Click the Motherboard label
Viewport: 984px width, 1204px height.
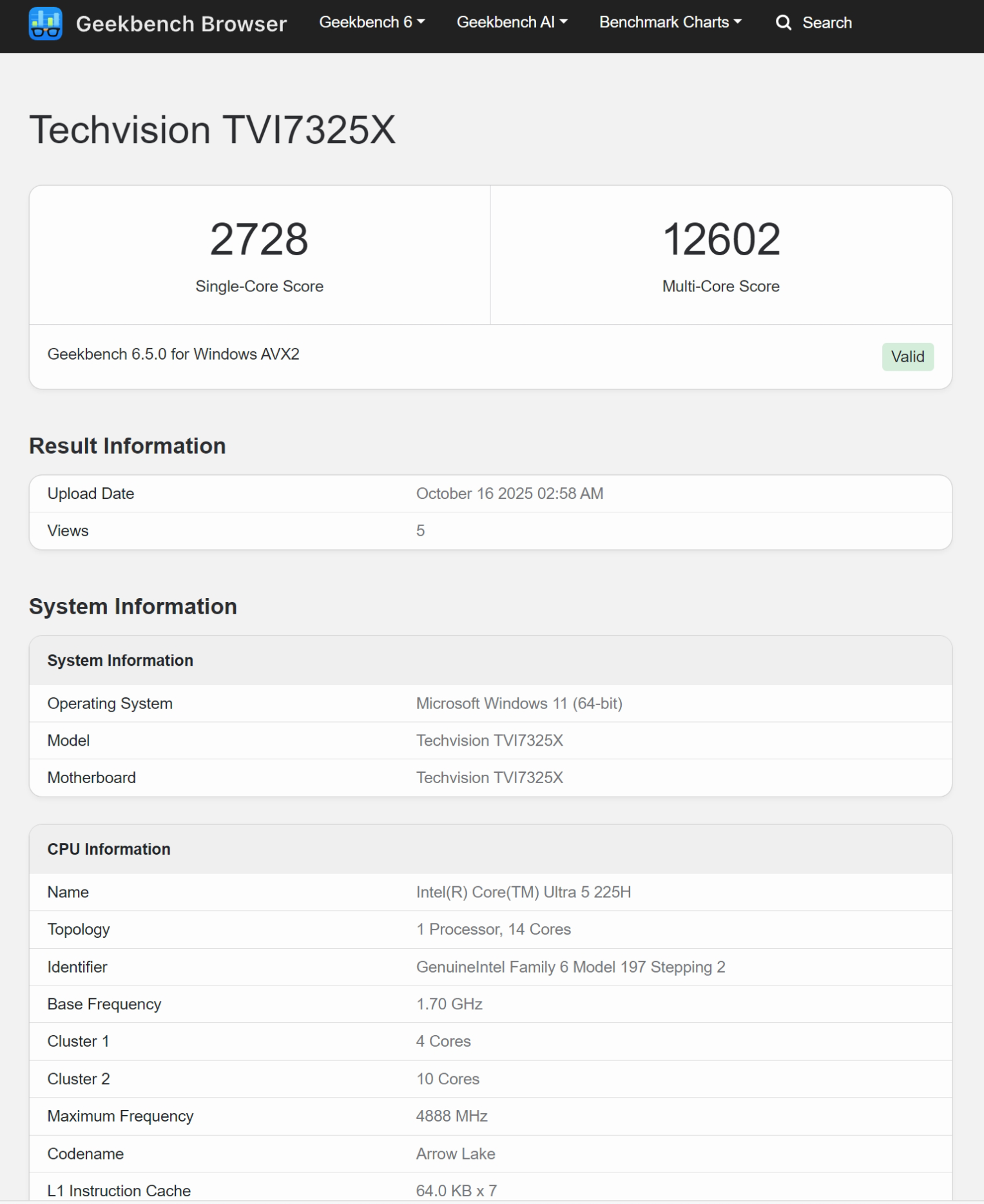point(92,777)
